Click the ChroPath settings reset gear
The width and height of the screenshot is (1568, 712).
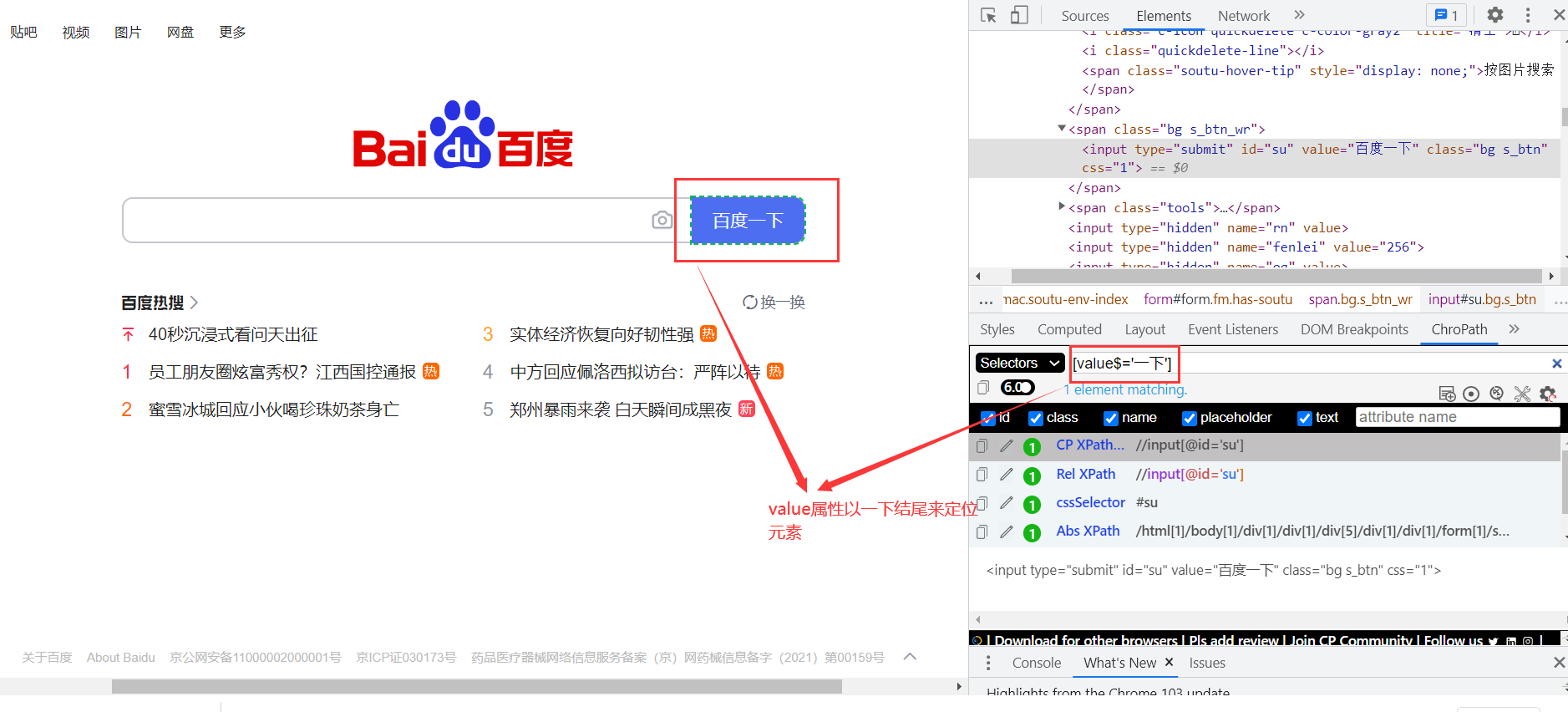[1548, 394]
